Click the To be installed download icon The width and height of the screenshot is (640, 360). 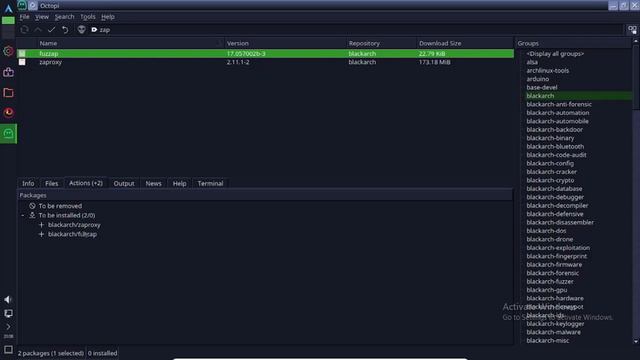pos(32,215)
